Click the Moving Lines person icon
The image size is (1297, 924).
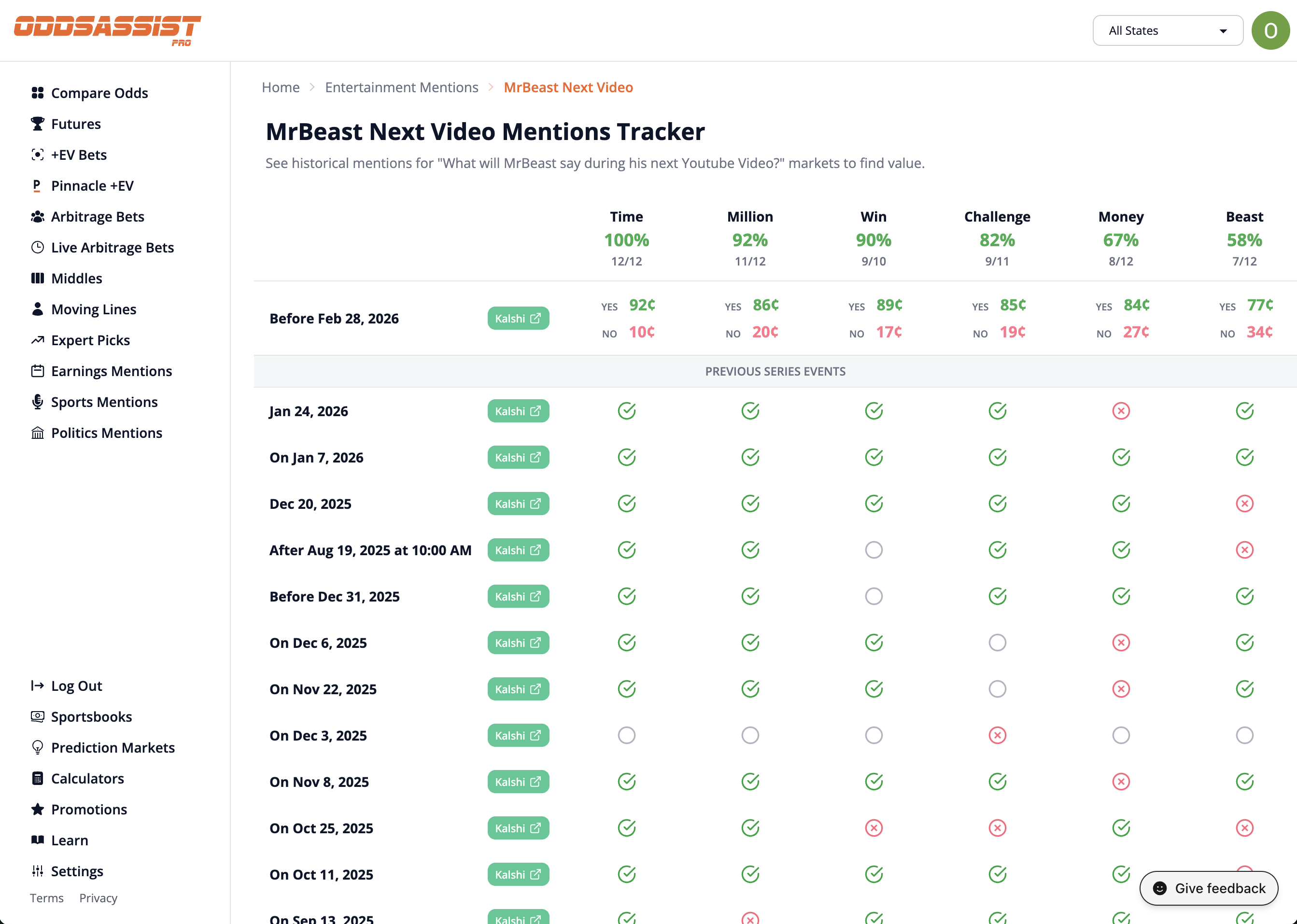tap(37, 309)
